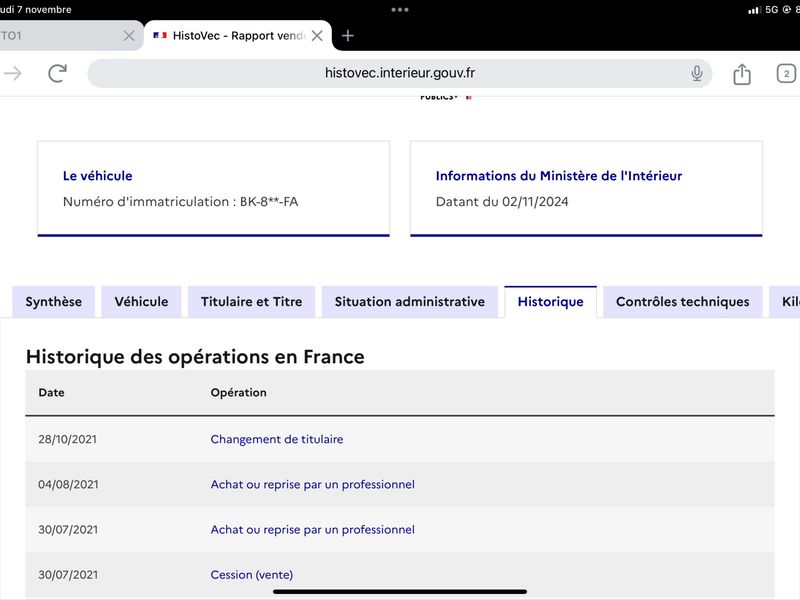Open the Contrôles techniques tab
Viewport: 800px width, 600px height.
point(683,302)
